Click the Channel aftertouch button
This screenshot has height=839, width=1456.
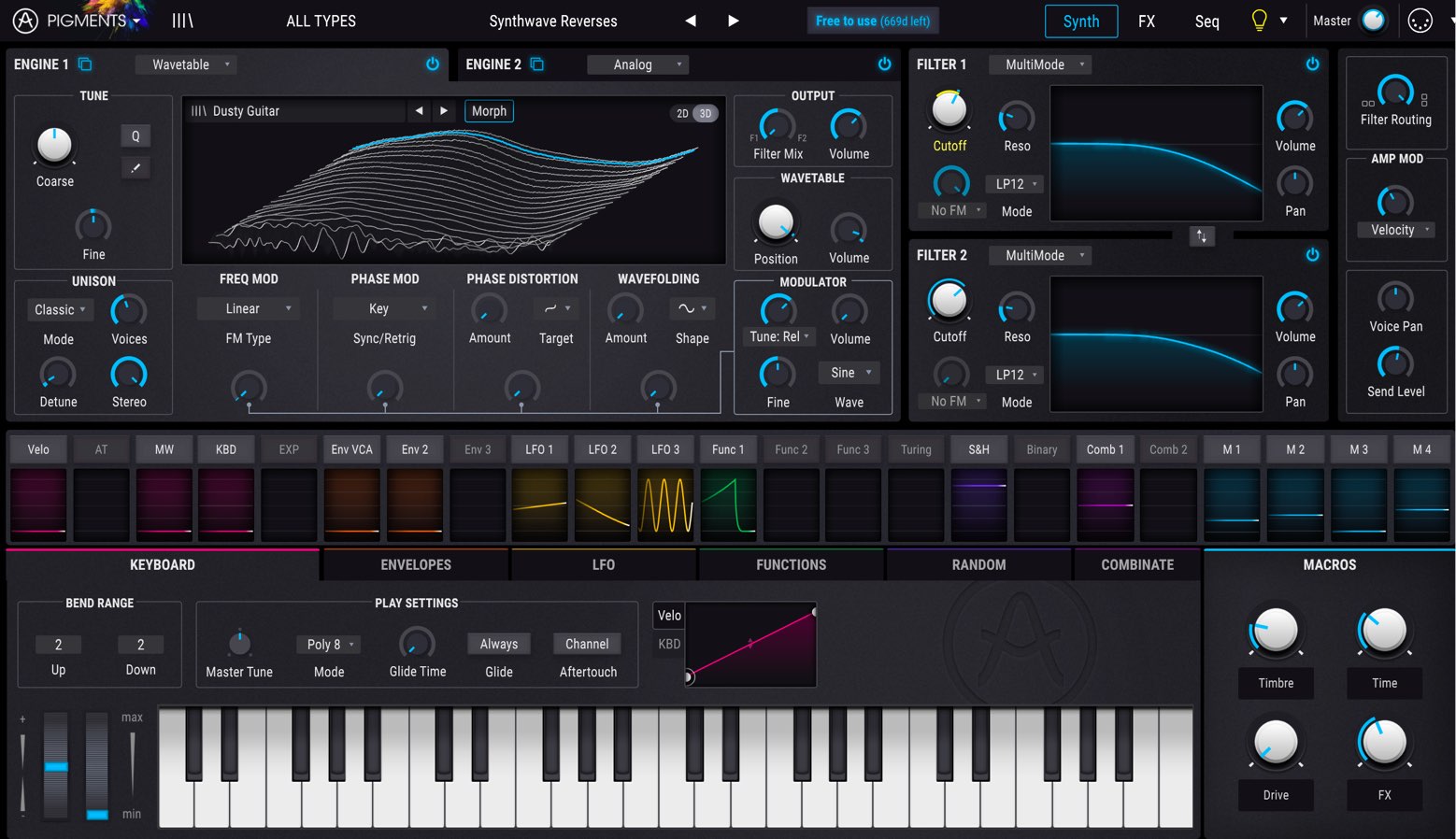point(587,644)
